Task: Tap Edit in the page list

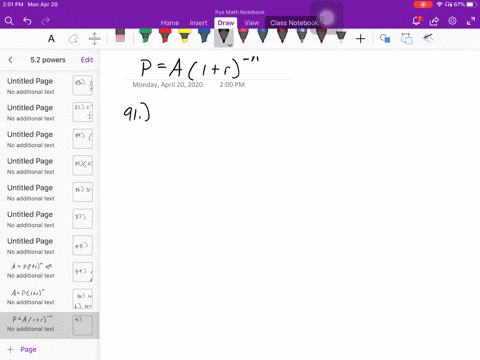Action: [x=87, y=60]
